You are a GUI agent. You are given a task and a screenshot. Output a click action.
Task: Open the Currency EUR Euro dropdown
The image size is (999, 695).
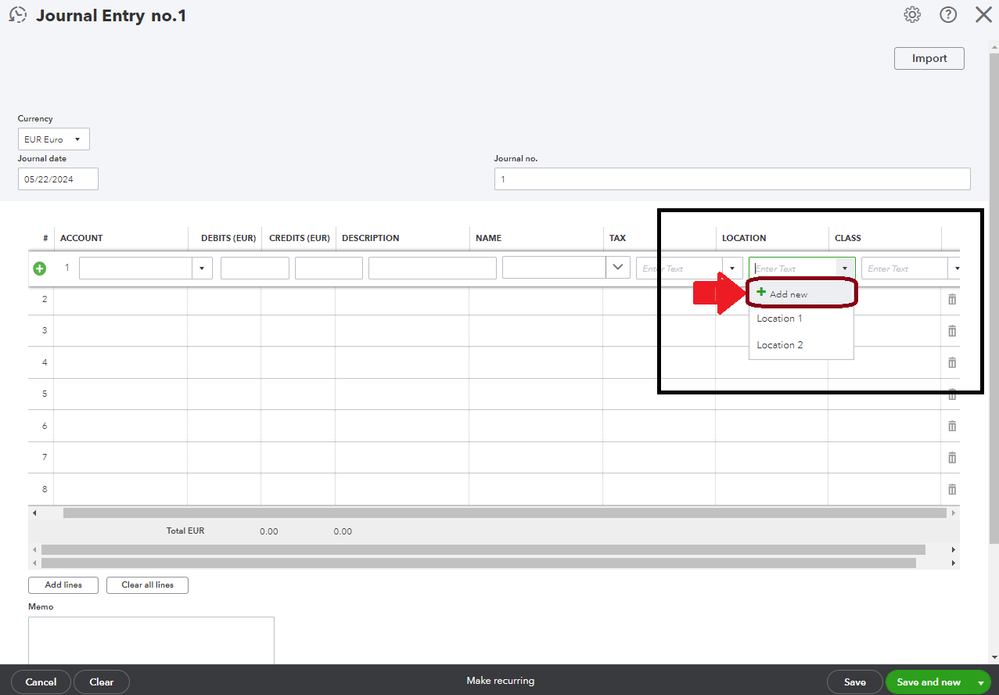coord(54,139)
